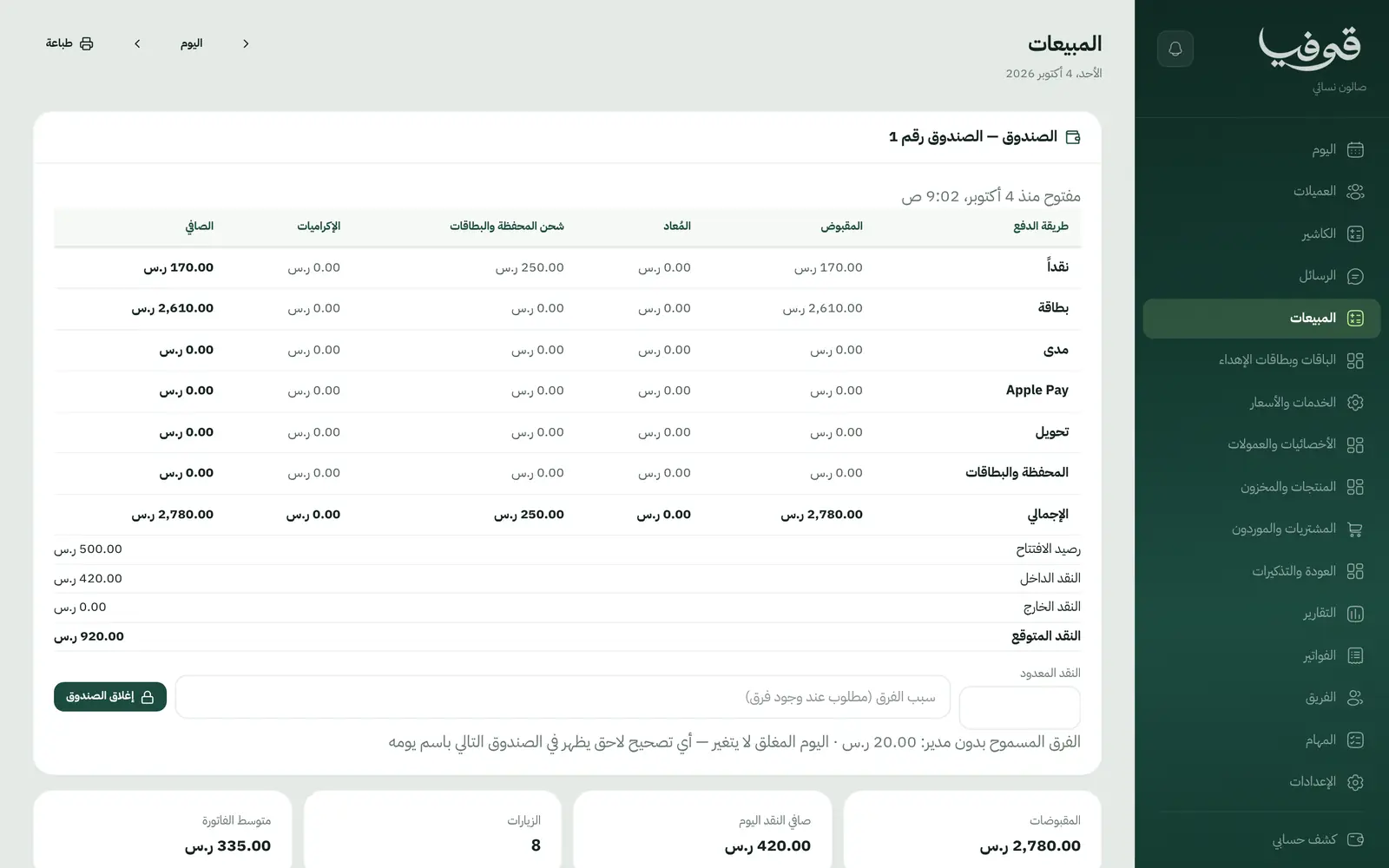Open الباقات وبطاقات الإهداء menu item

click(1261, 360)
